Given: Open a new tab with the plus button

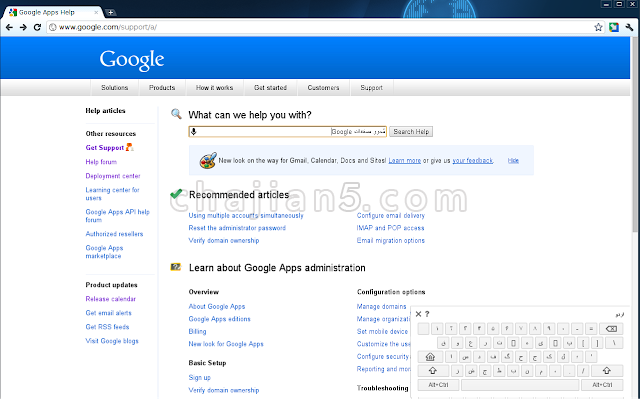Looking at the screenshot, I should (110, 13).
